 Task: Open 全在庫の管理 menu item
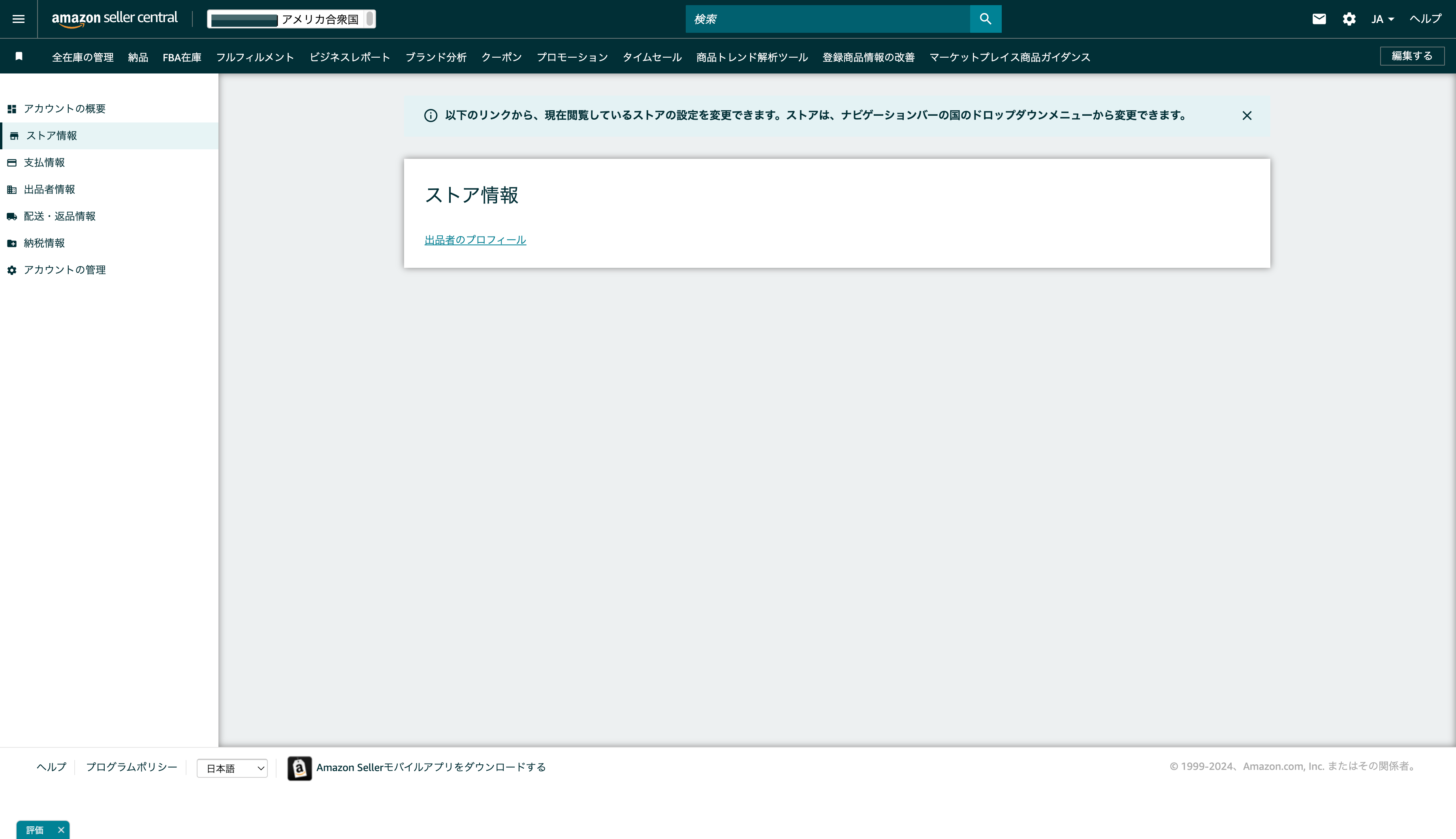[x=83, y=57]
